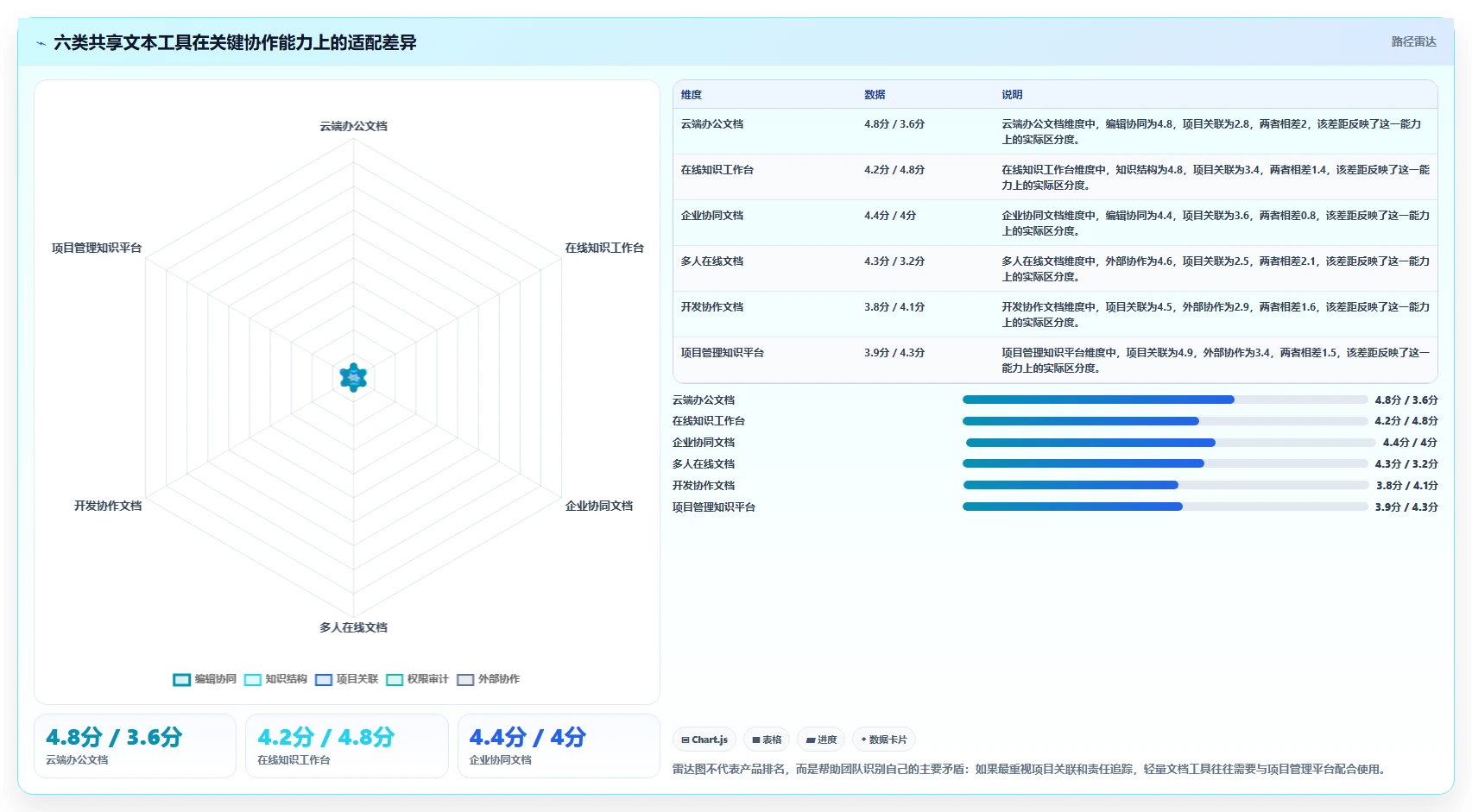Click the 开发协作文档 radar axis label

coord(108,506)
